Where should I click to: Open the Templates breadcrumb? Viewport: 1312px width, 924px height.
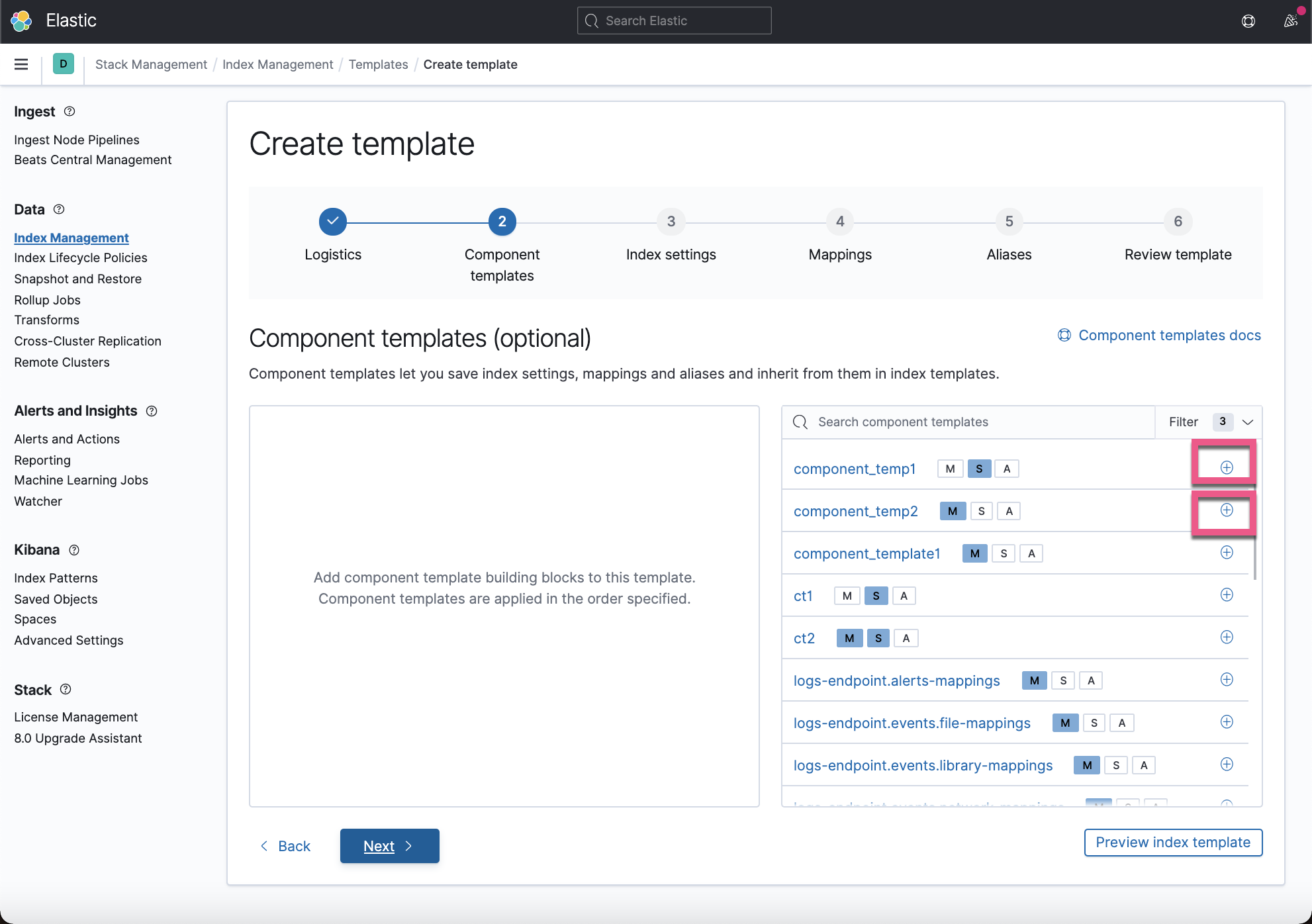pos(378,64)
